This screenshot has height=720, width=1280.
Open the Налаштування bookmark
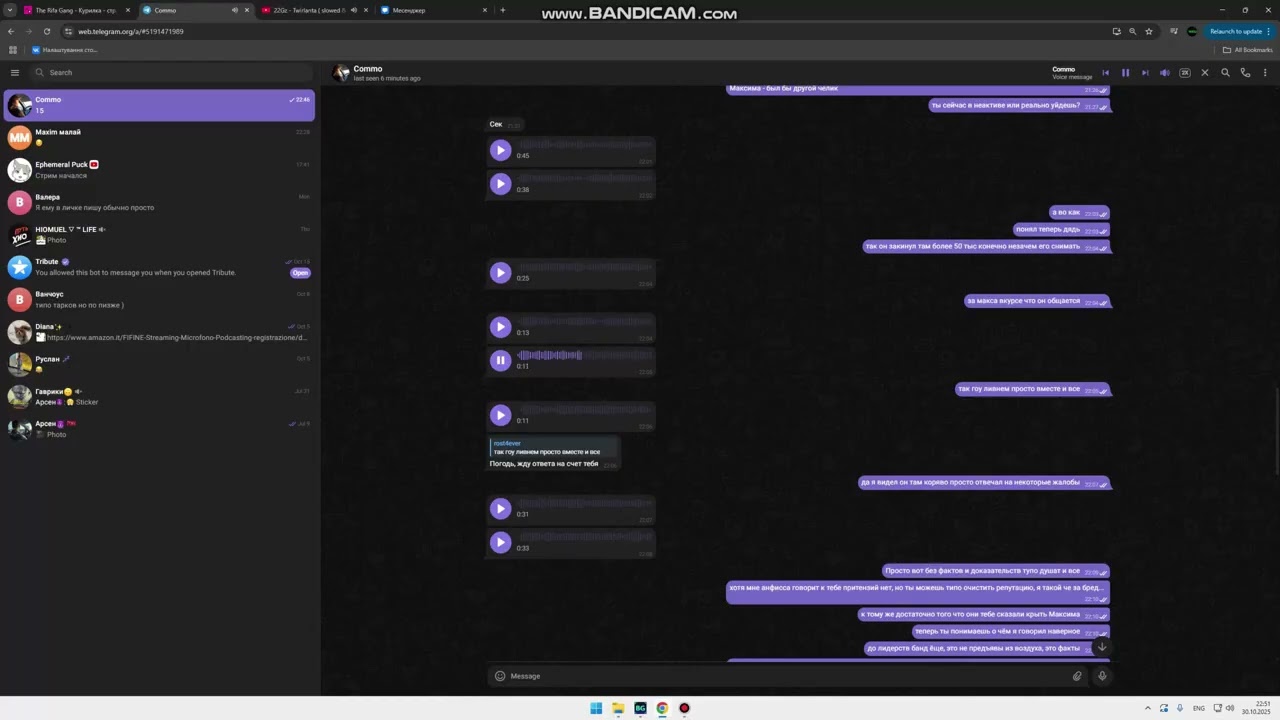click(x=65, y=50)
